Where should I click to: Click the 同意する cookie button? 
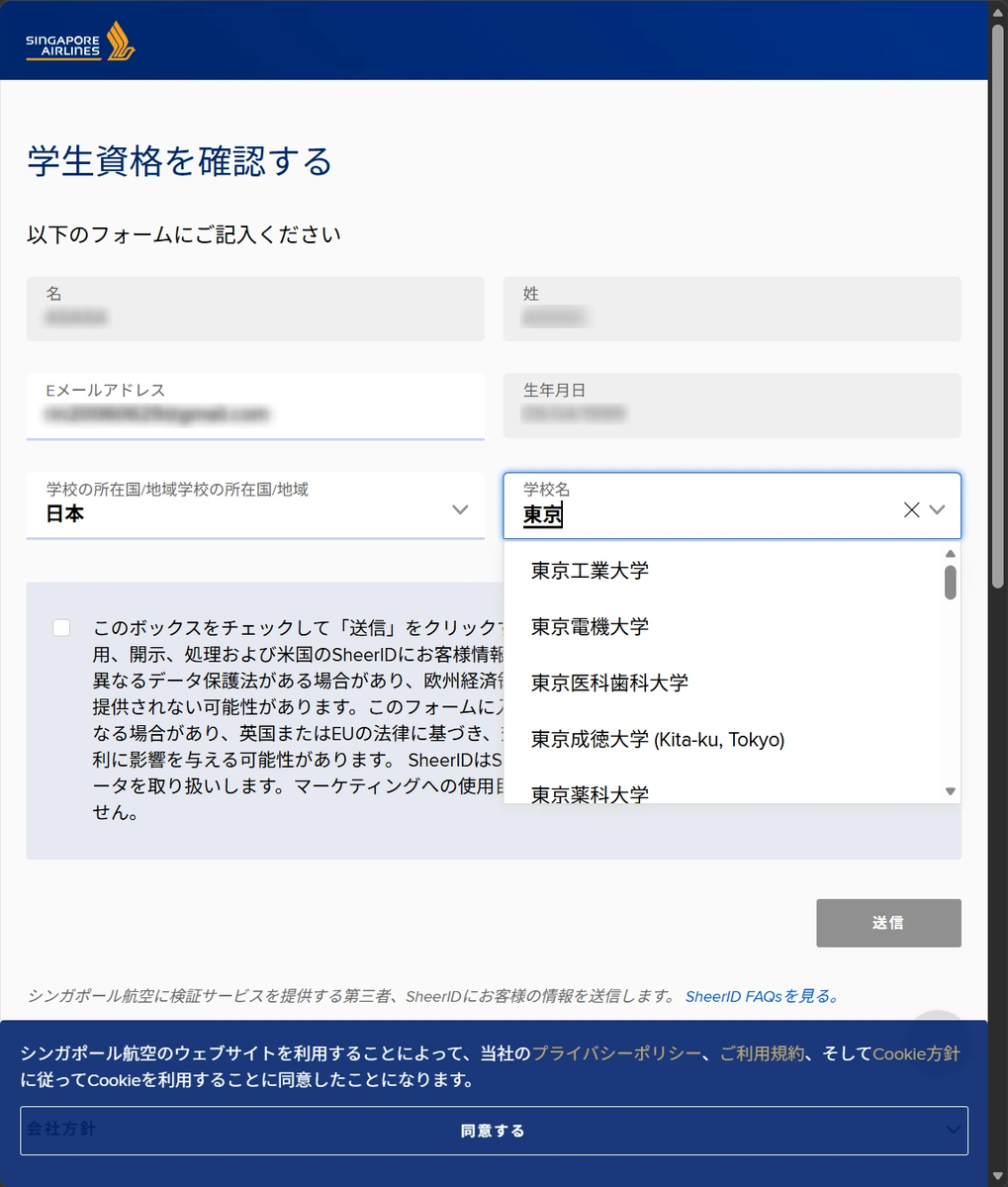pyautogui.click(x=494, y=1131)
